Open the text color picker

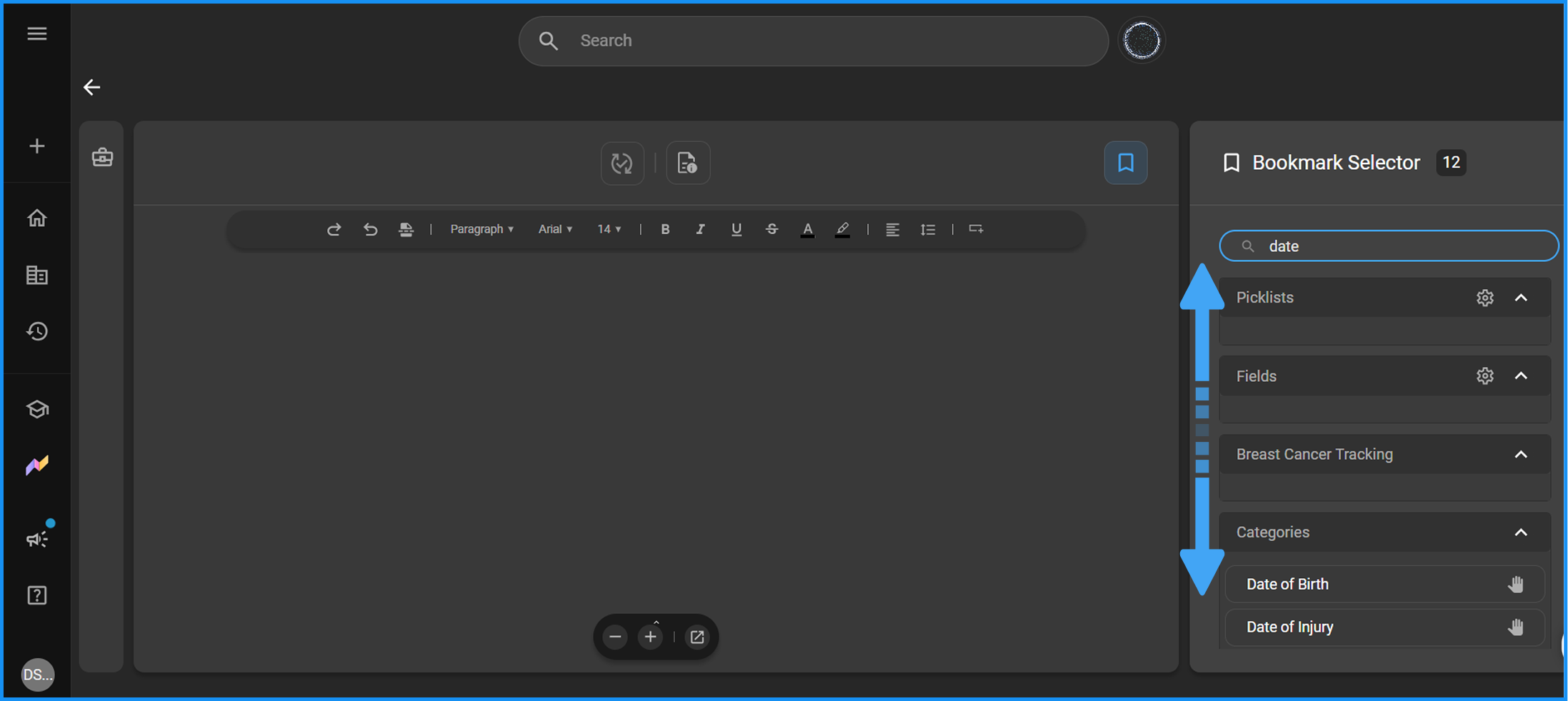[x=807, y=229]
